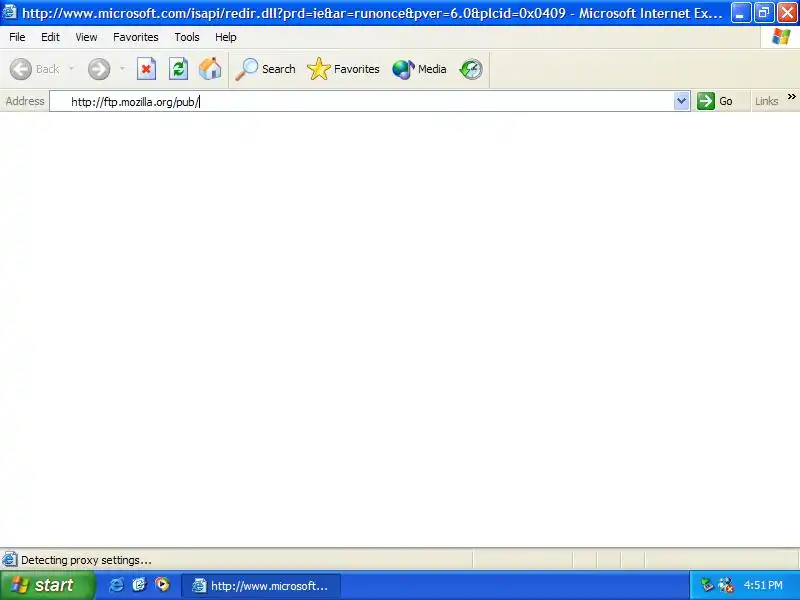
Task: Open the View menu
Action: 86,37
